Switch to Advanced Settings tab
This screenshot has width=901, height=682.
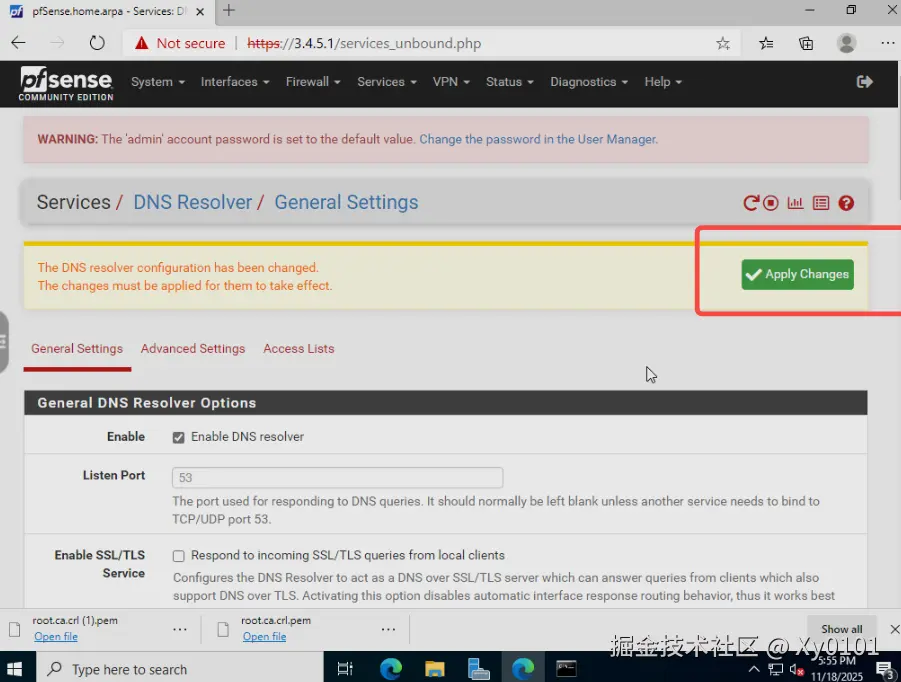coord(193,349)
